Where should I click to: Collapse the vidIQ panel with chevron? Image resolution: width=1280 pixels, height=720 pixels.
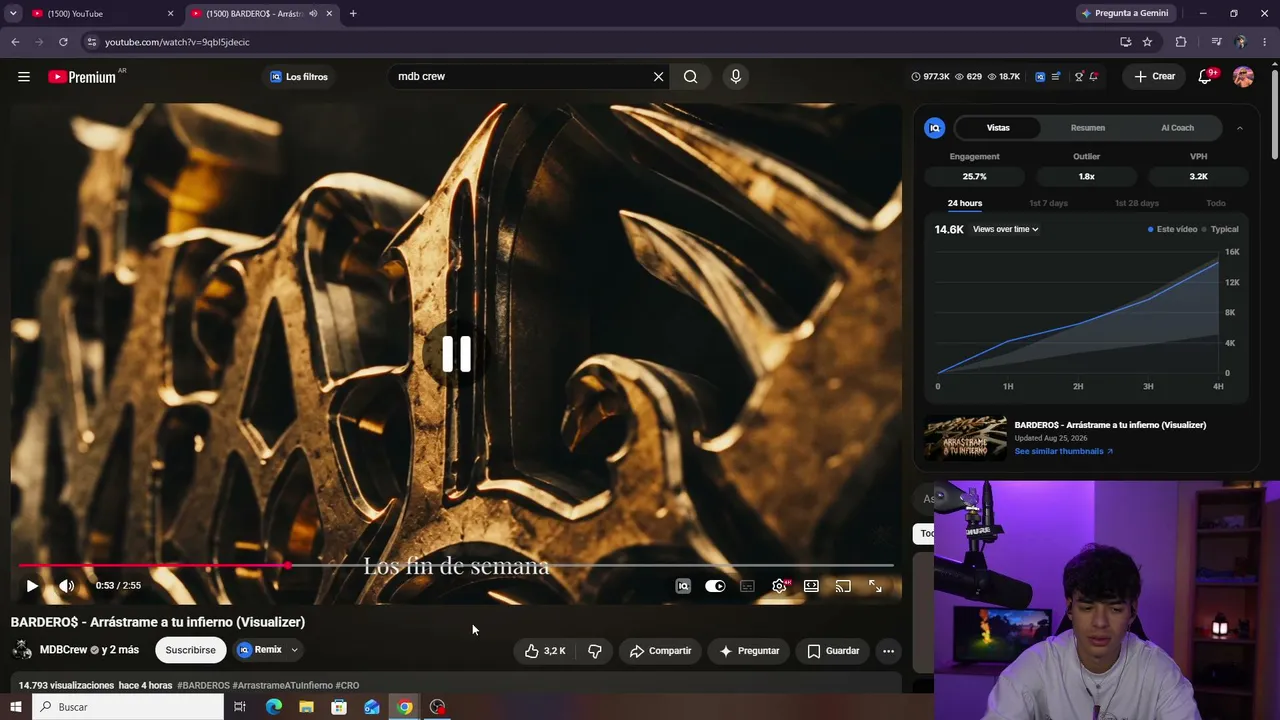click(1239, 128)
